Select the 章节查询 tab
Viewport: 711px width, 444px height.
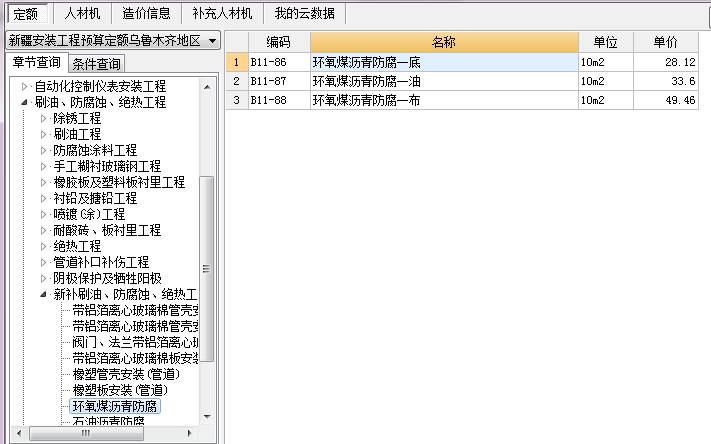(36, 62)
